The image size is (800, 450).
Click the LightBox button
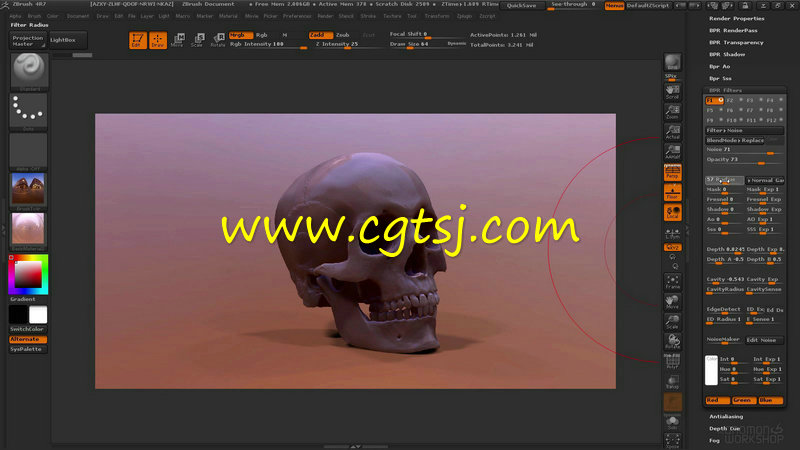[x=67, y=40]
